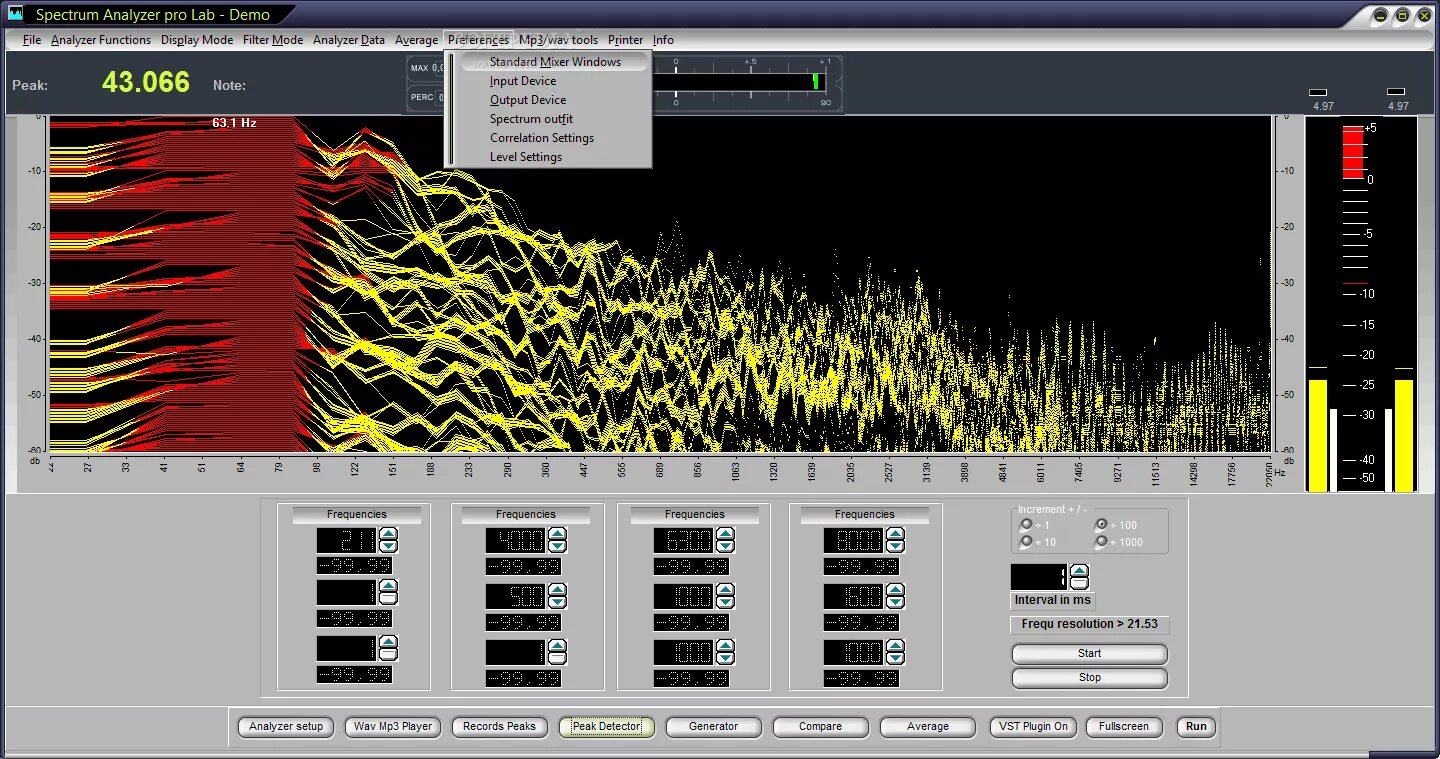Select Correlation Settings menu entry
Image resolution: width=1440 pixels, height=759 pixels.
(542, 138)
